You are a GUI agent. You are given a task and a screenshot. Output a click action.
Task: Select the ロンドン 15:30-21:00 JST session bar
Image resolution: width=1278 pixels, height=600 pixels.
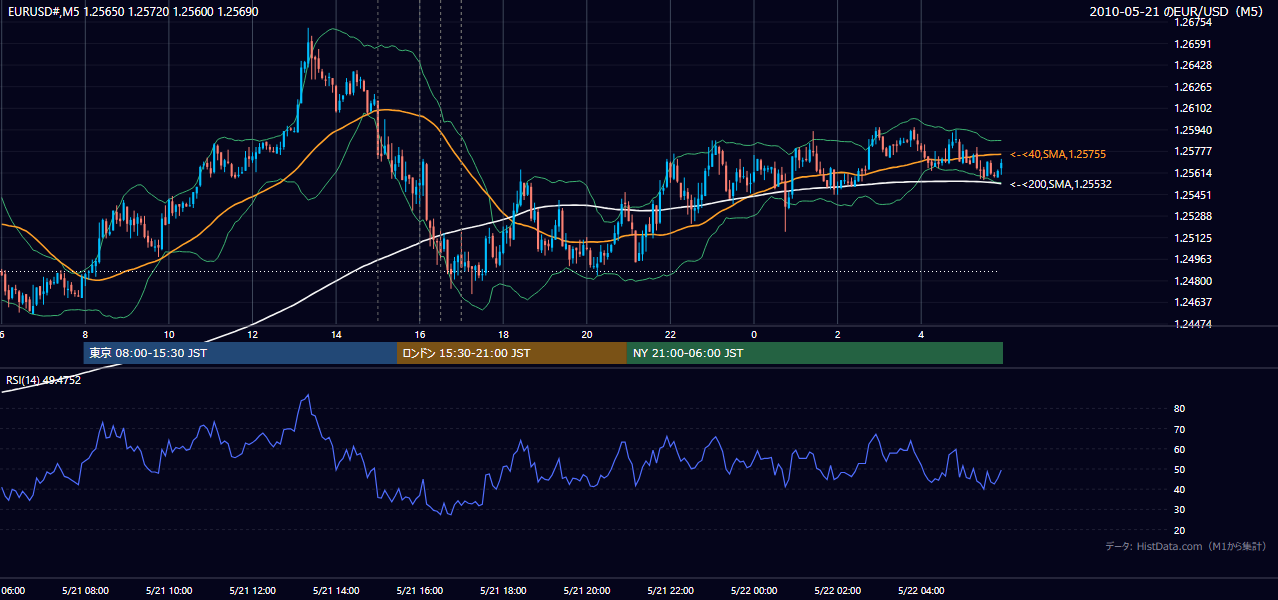tap(512, 353)
